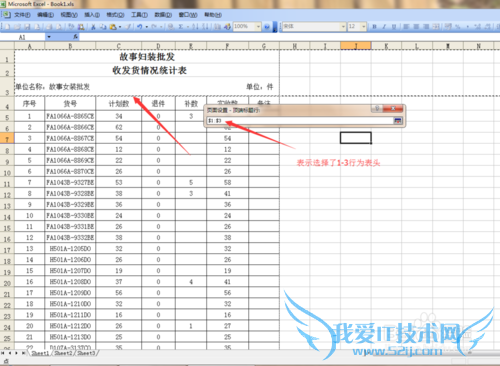Expand the Redo history arrow
This screenshot has width=500, height=366.
coord(161,27)
